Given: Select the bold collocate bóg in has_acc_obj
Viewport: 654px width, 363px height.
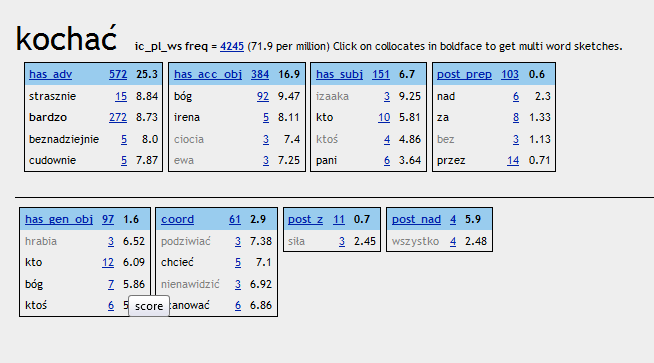Looking at the screenshot, I should point(183,96).
